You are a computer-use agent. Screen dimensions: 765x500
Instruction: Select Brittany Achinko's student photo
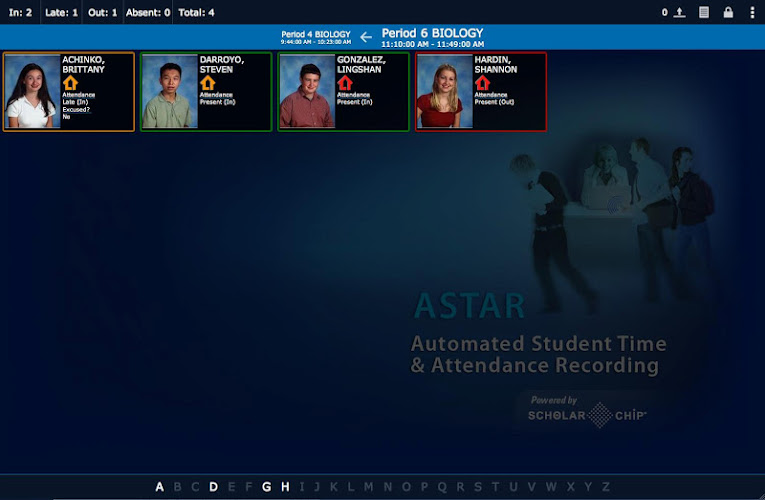[x=33, y=92]
